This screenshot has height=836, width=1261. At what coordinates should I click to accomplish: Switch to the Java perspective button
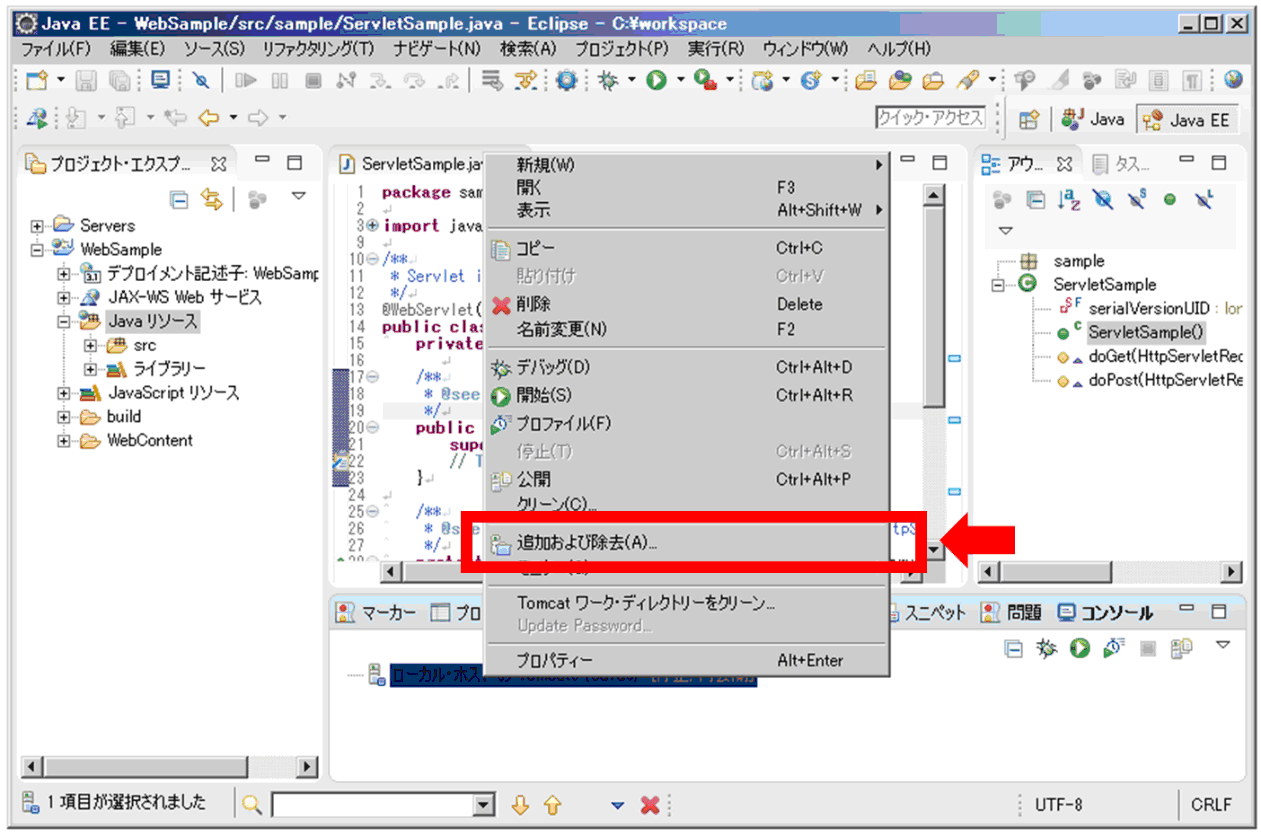click(1093, 119)
